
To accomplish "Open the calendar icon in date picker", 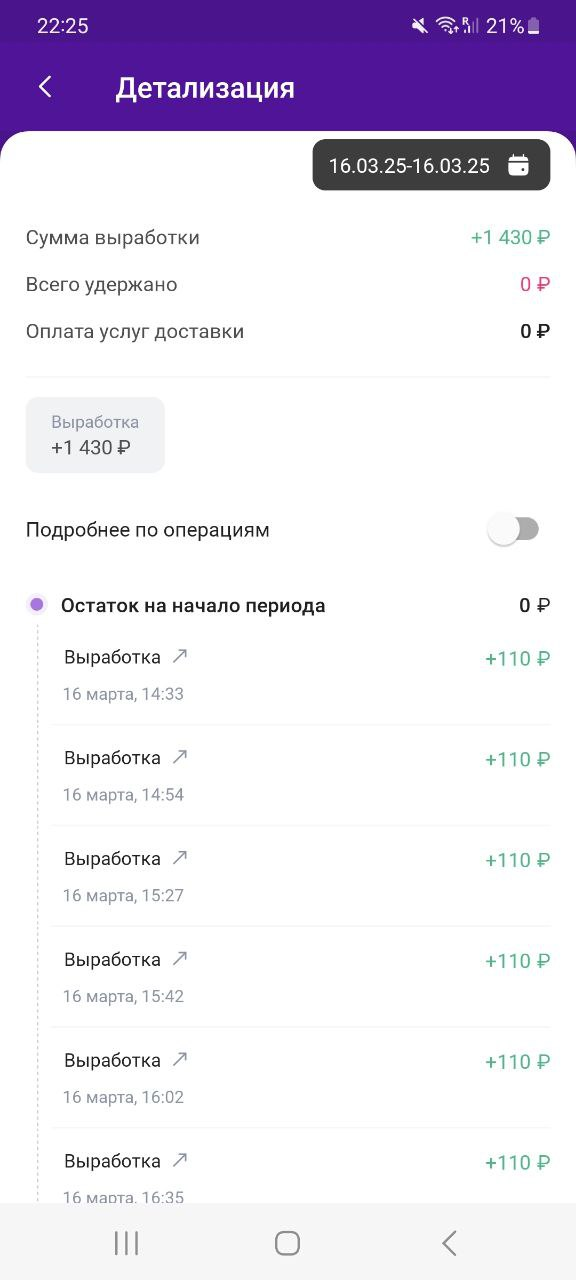I will pos(518,165).
